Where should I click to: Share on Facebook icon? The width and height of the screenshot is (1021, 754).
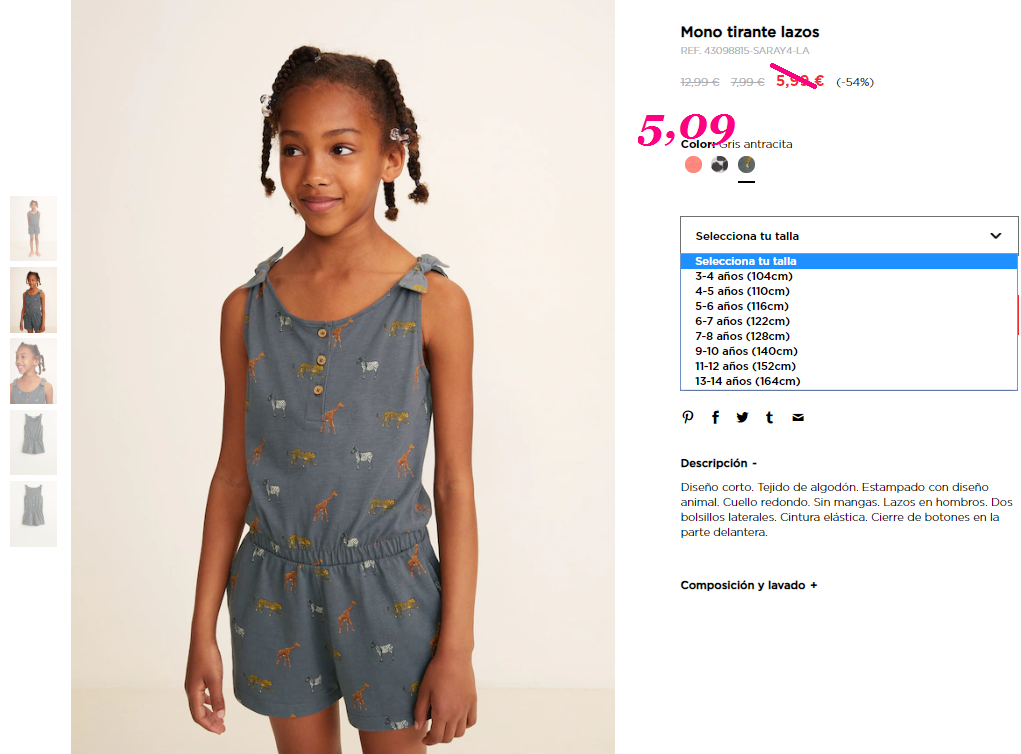click(x=715, y=417)
